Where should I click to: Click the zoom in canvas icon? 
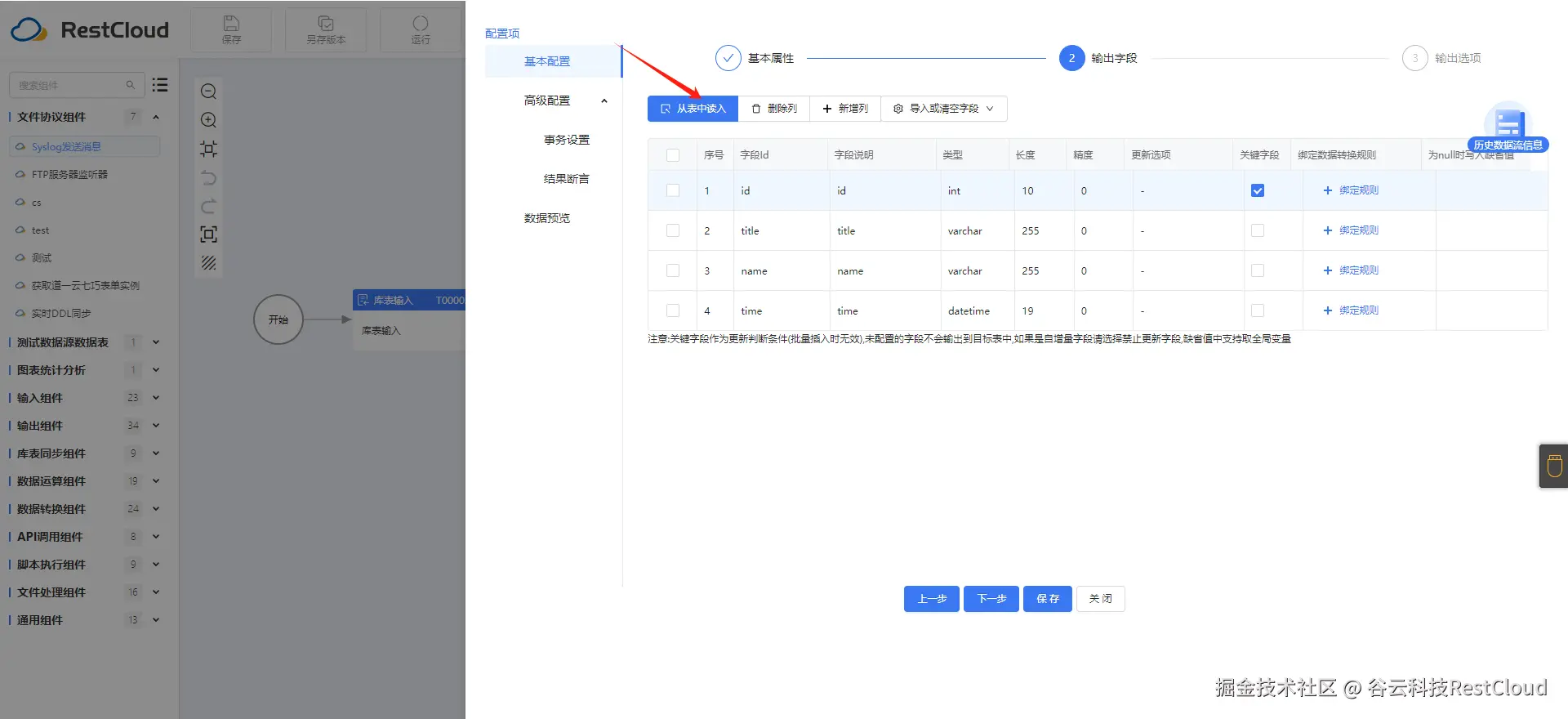tap(208, 120)
